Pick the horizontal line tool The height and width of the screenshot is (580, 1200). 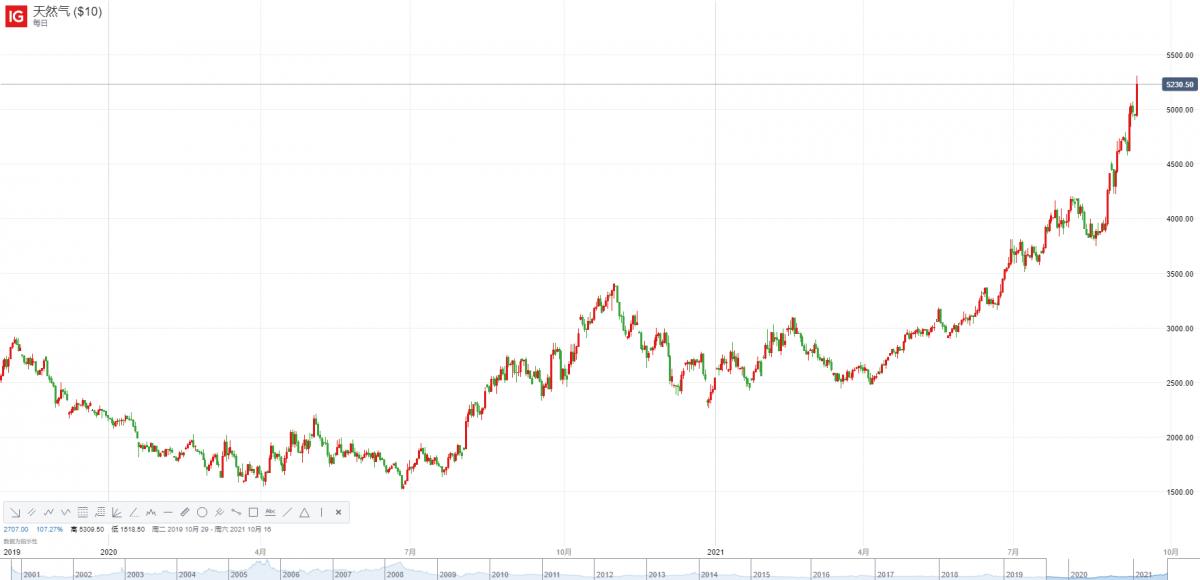[168, 512]
